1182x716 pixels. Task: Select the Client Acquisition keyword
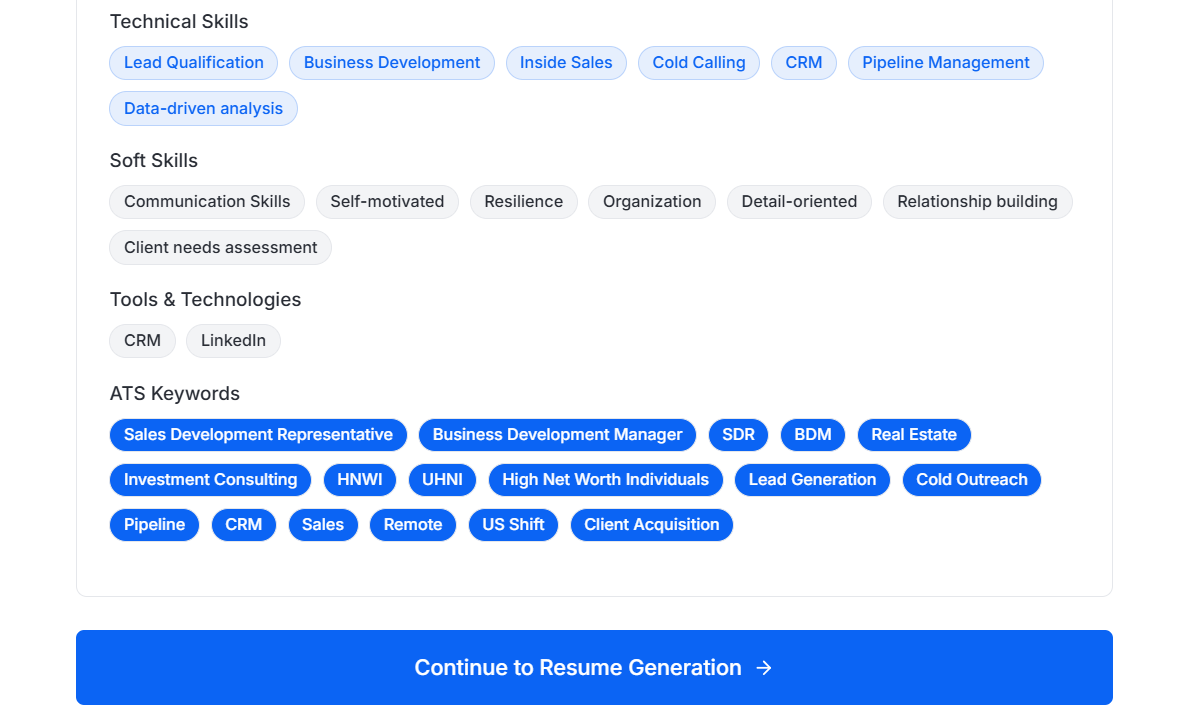[651, 524]
